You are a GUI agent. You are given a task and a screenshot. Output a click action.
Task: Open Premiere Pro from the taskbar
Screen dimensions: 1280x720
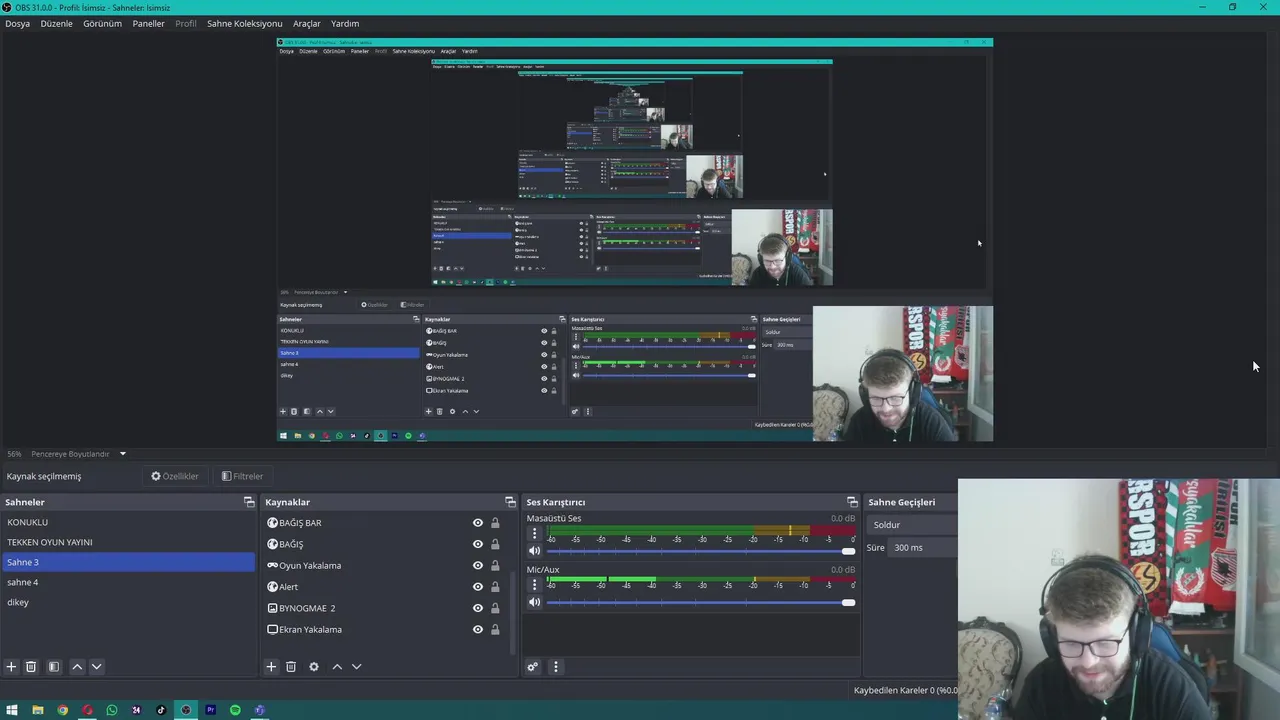[x=210, y=710]
